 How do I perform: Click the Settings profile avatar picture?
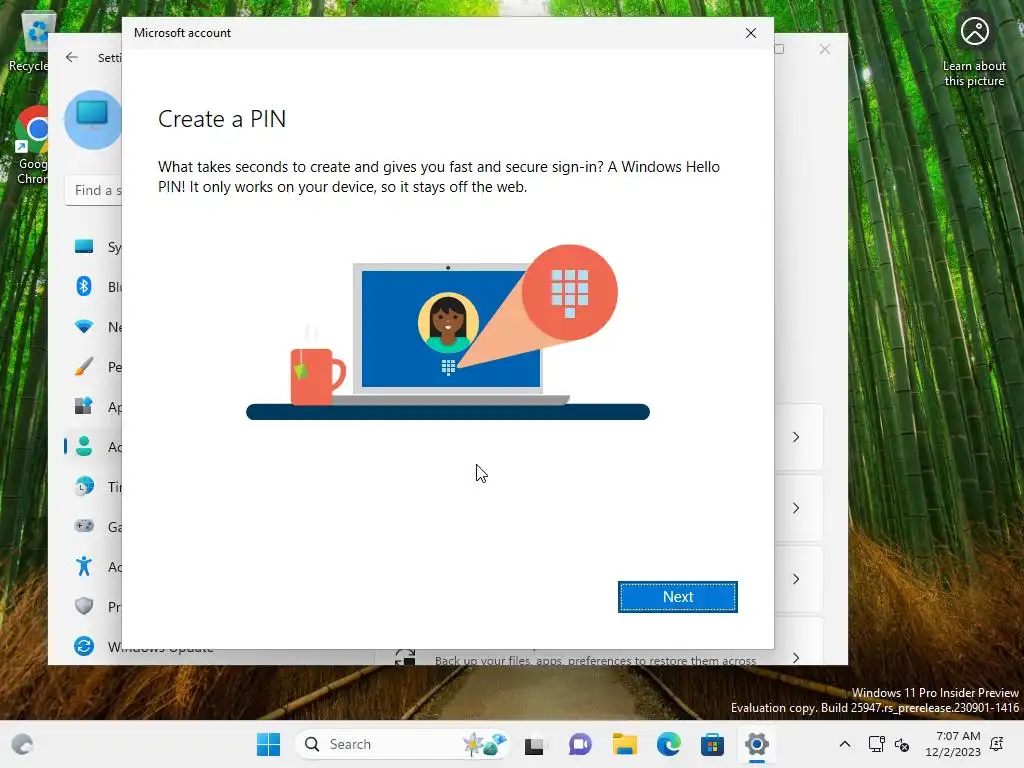[x=93, y=120]
